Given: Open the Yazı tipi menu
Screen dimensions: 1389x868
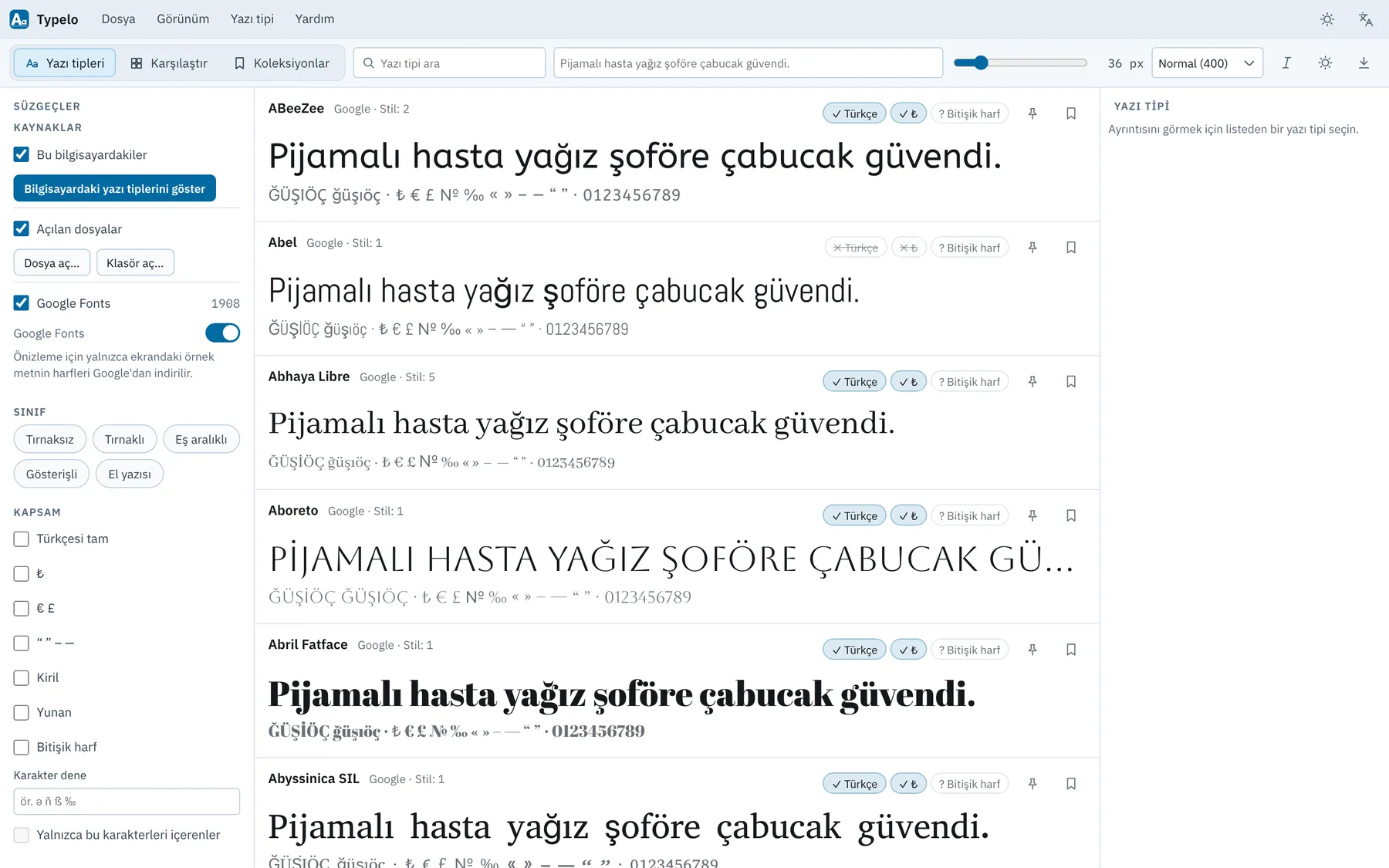Looking at the screenshot, I should (252, 19).
